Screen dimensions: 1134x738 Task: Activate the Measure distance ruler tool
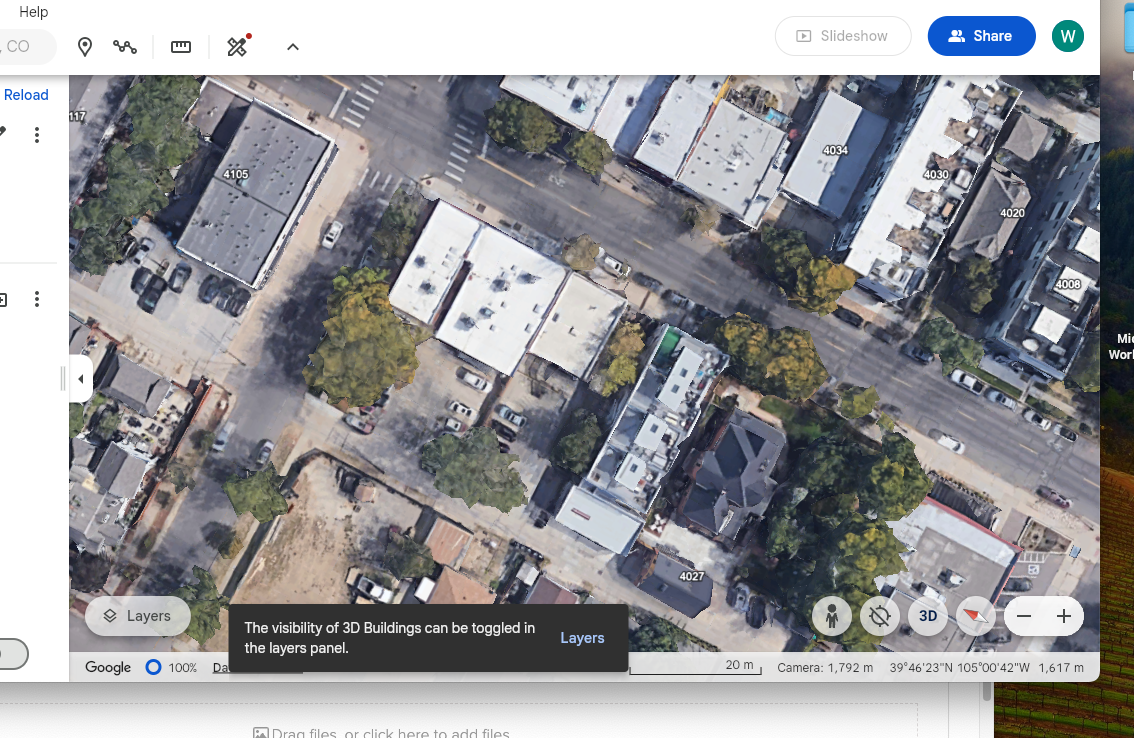181,47
